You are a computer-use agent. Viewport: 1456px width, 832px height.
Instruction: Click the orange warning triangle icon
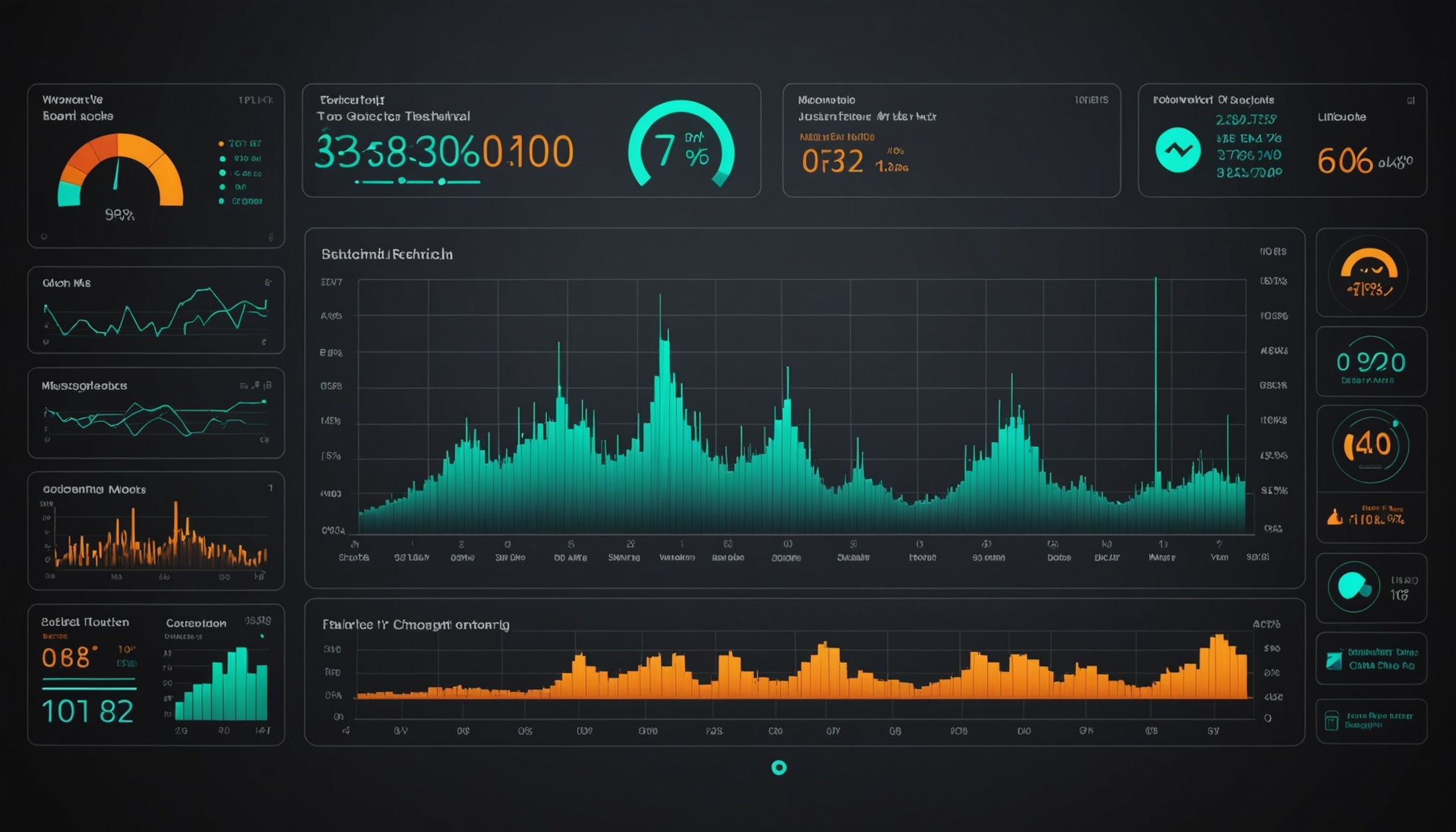click(1335, 516)
